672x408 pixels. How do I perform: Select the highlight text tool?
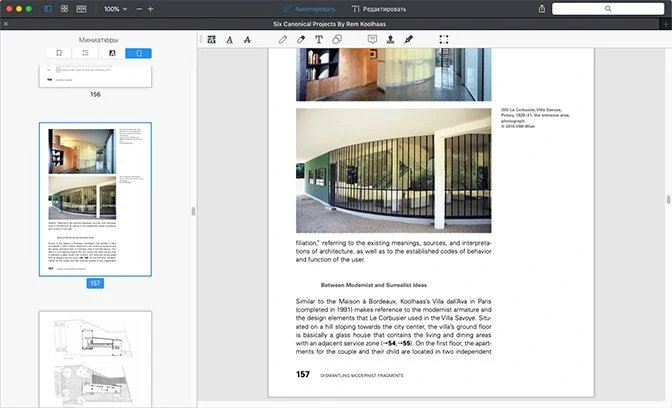click(x=211, y=40)
